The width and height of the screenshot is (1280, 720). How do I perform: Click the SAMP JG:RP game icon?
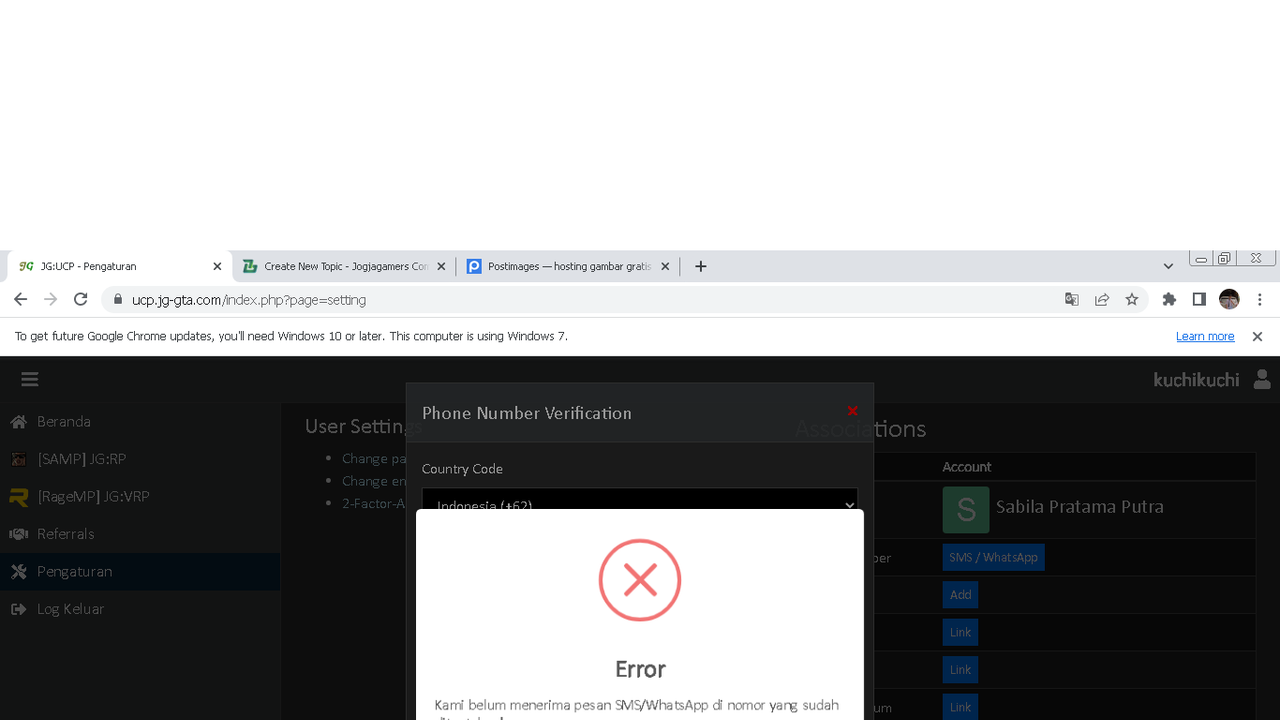coord(18,459)
